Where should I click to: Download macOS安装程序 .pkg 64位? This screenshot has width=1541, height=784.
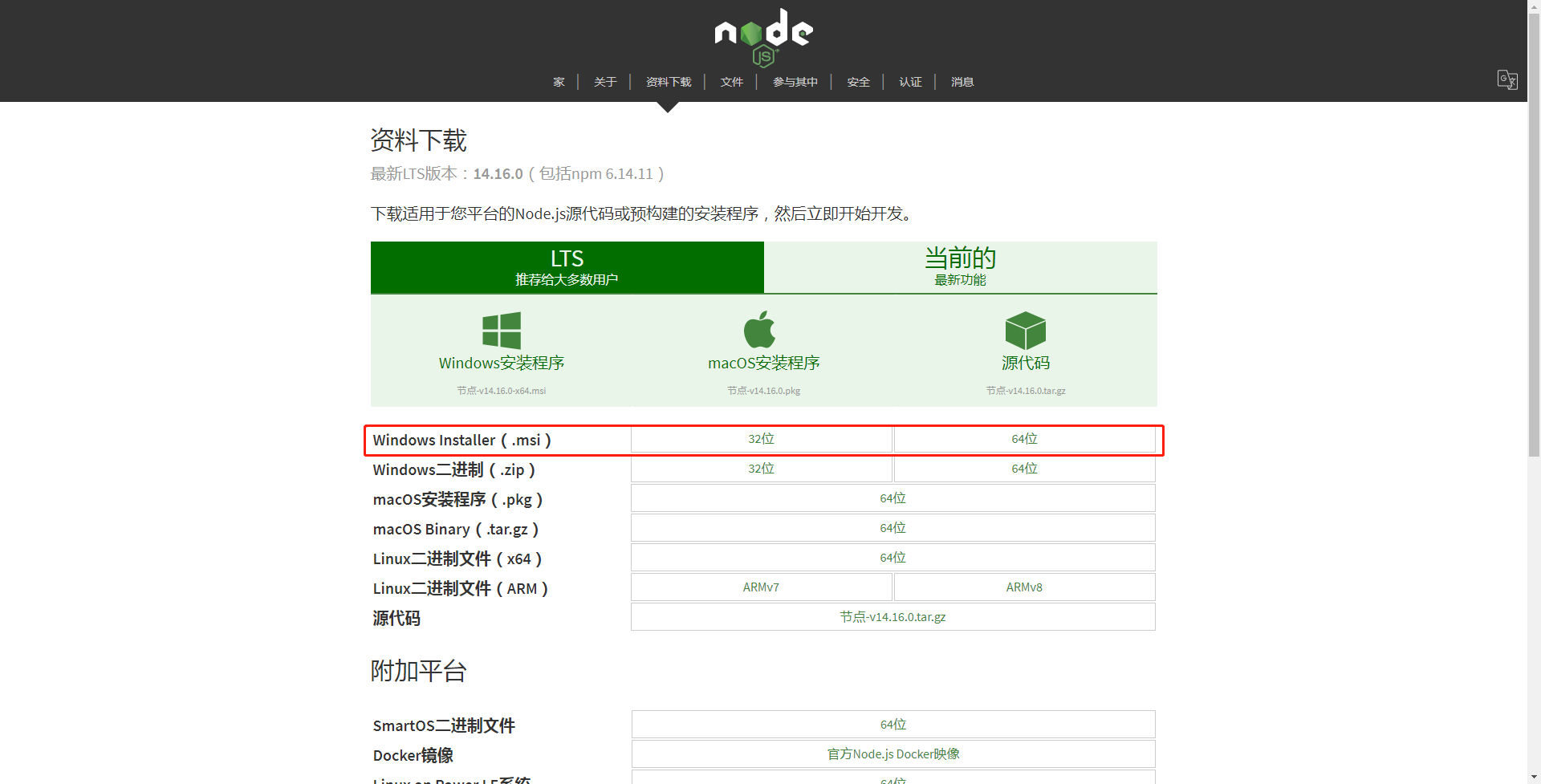892,498
